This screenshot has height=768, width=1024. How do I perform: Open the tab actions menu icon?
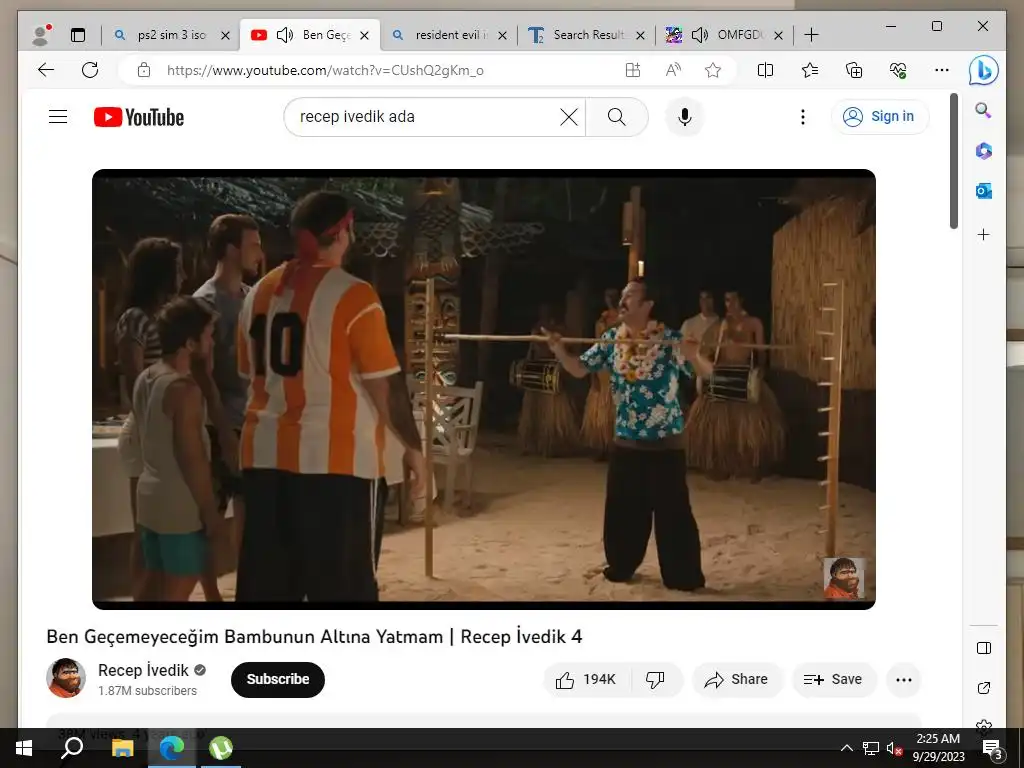(78, 35)
